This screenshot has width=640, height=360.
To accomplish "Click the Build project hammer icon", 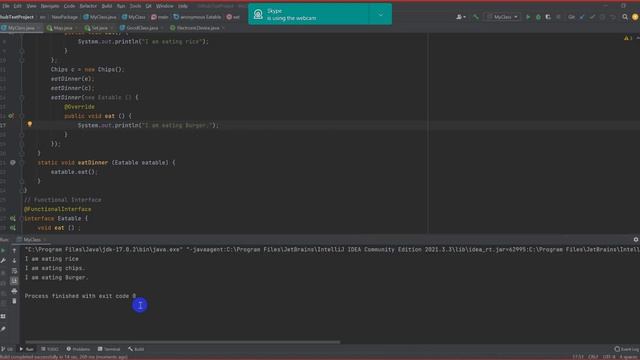I will click(x=476, y=17).
